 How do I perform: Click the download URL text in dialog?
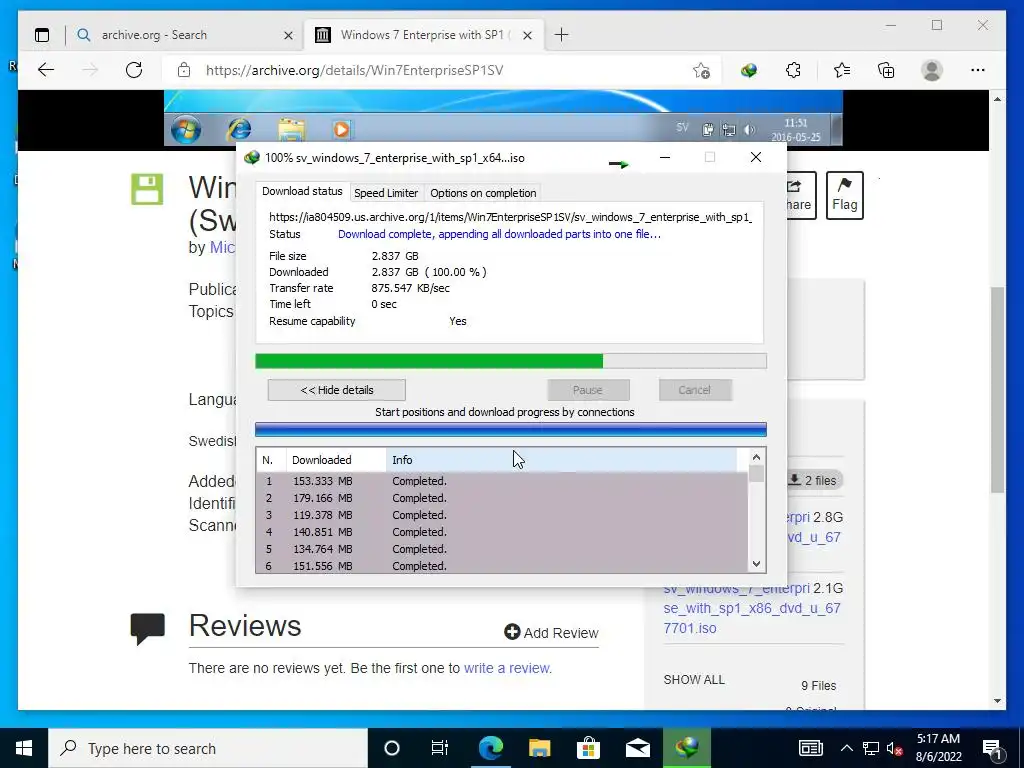511,217
